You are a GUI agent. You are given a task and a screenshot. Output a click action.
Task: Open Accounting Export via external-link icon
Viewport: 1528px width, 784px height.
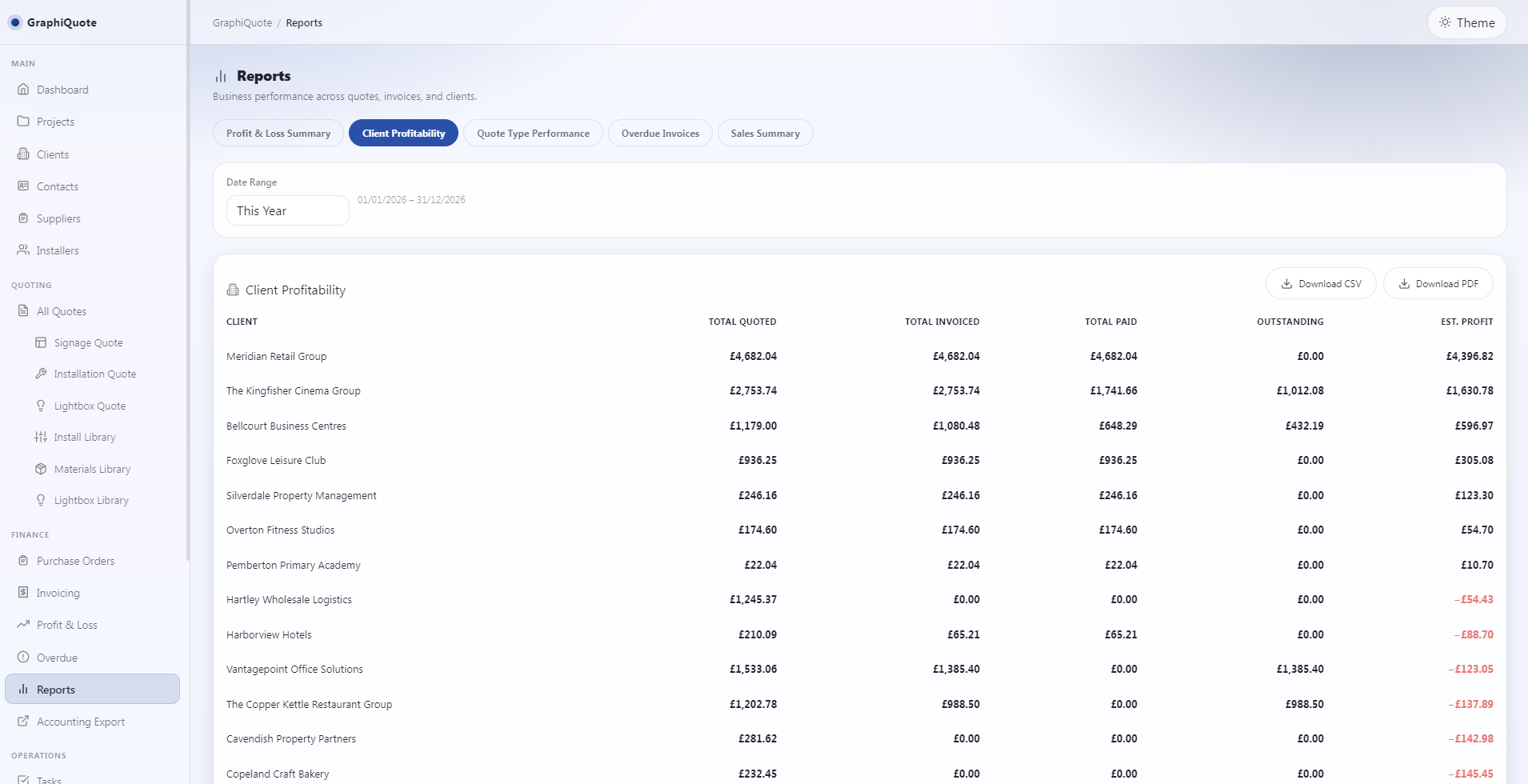pyautogui.click(x=23, y=722)
